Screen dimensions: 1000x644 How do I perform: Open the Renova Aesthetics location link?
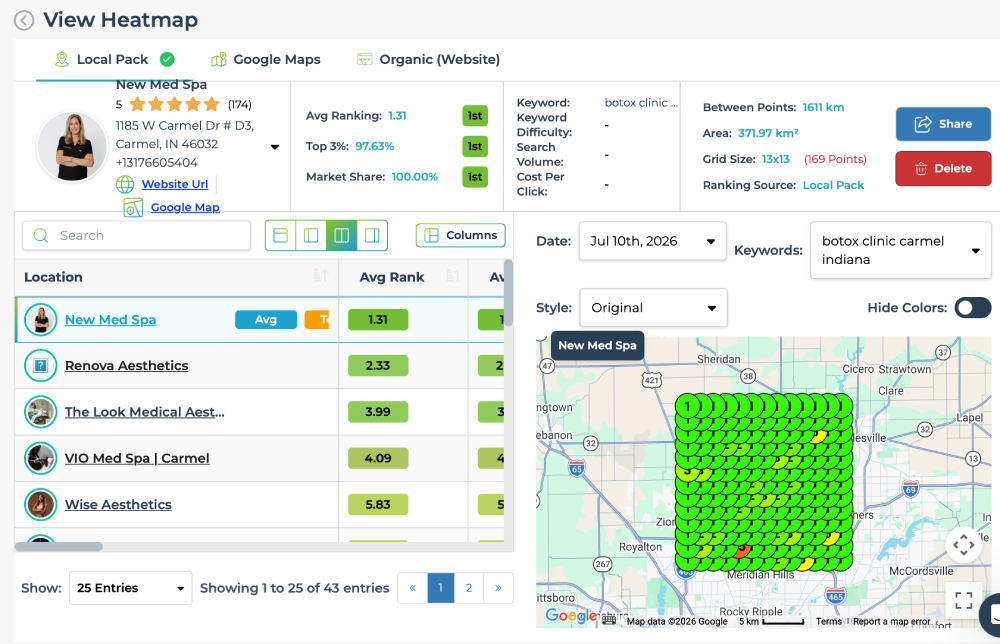click(126, 366)
